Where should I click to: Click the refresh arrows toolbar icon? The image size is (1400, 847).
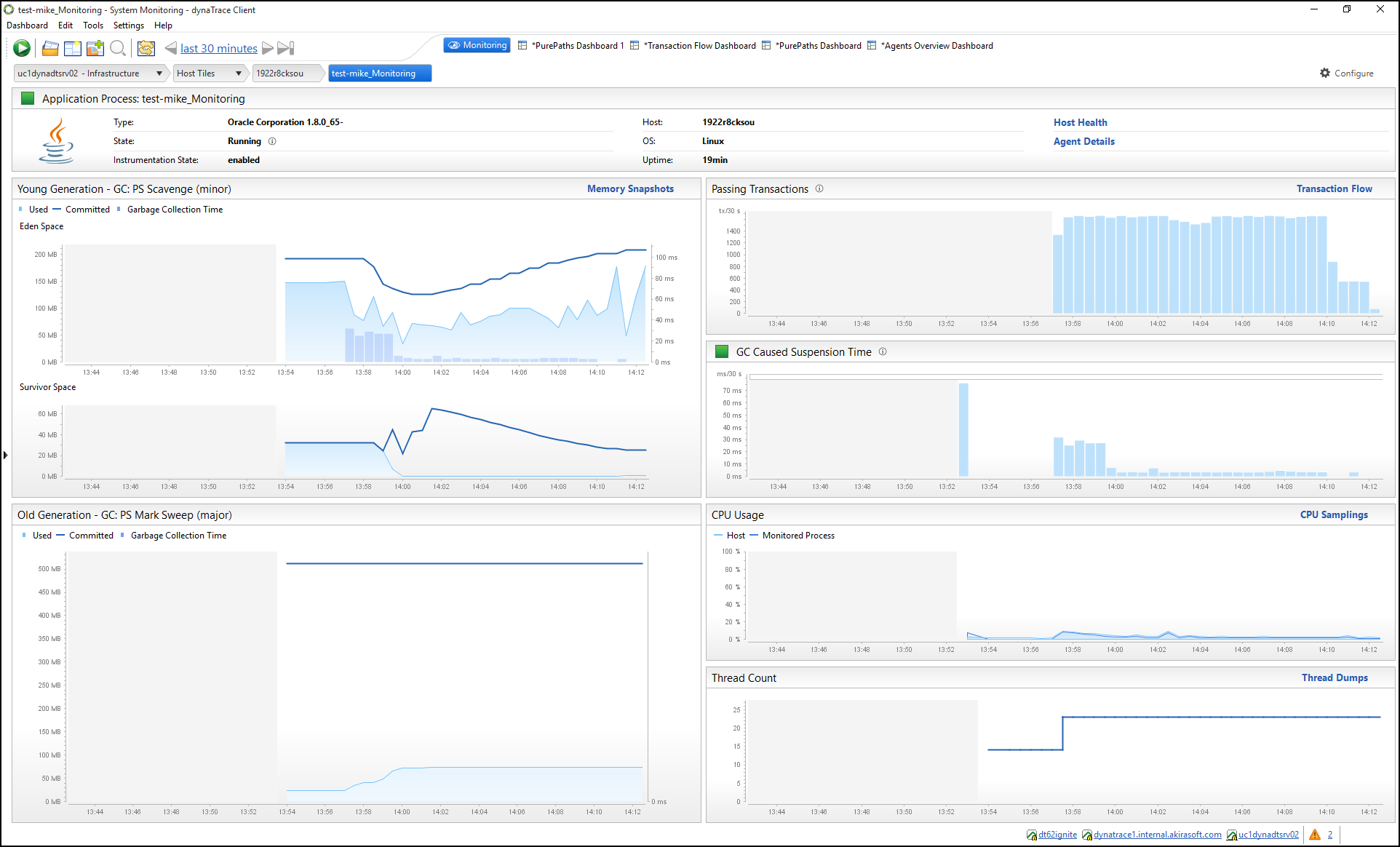(x=146, y=49)
